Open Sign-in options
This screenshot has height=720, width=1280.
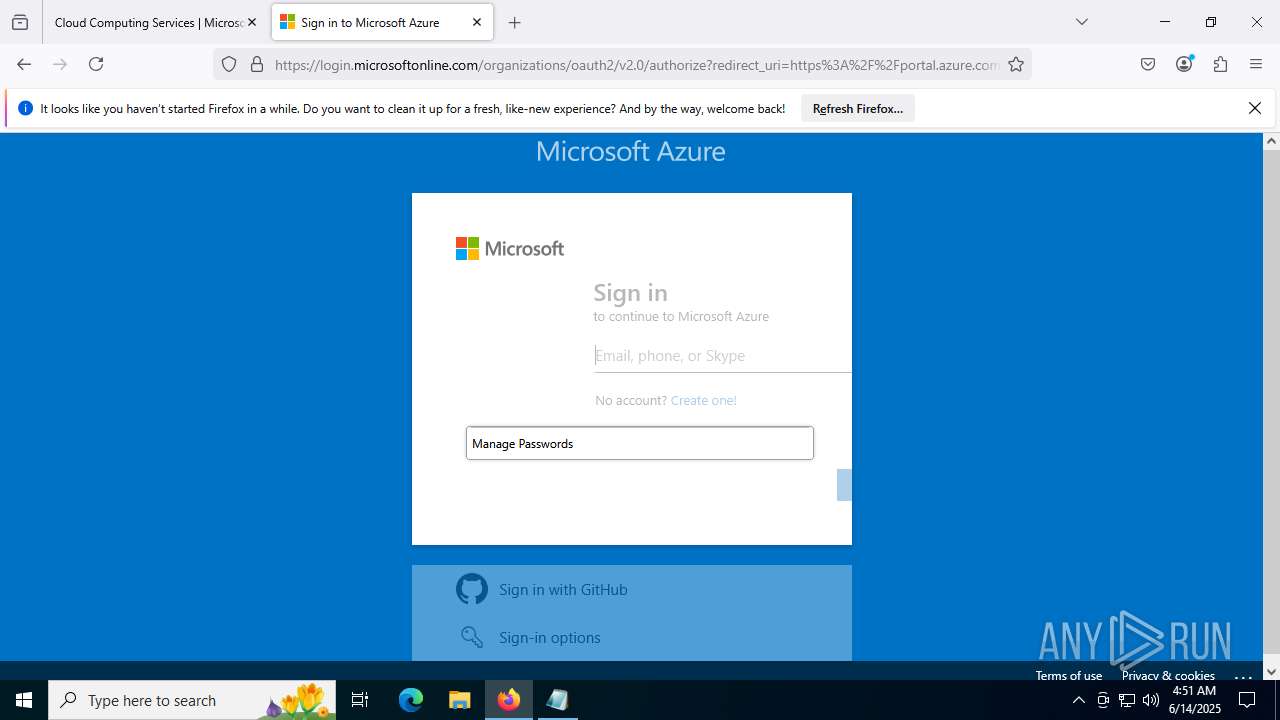pos(632,637)
